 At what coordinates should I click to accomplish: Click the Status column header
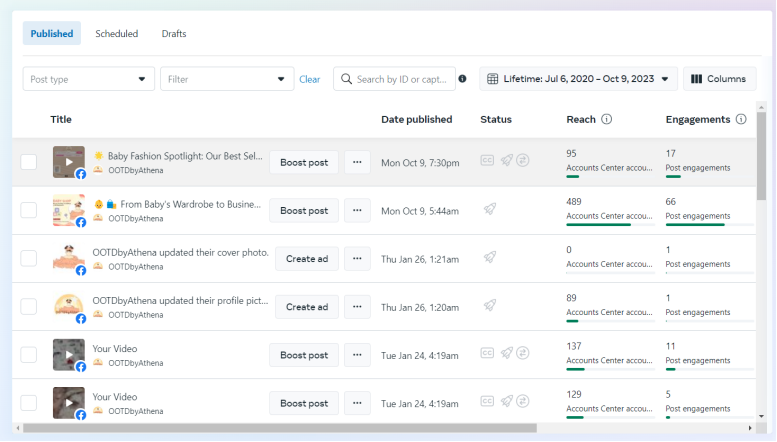(496, 119)
